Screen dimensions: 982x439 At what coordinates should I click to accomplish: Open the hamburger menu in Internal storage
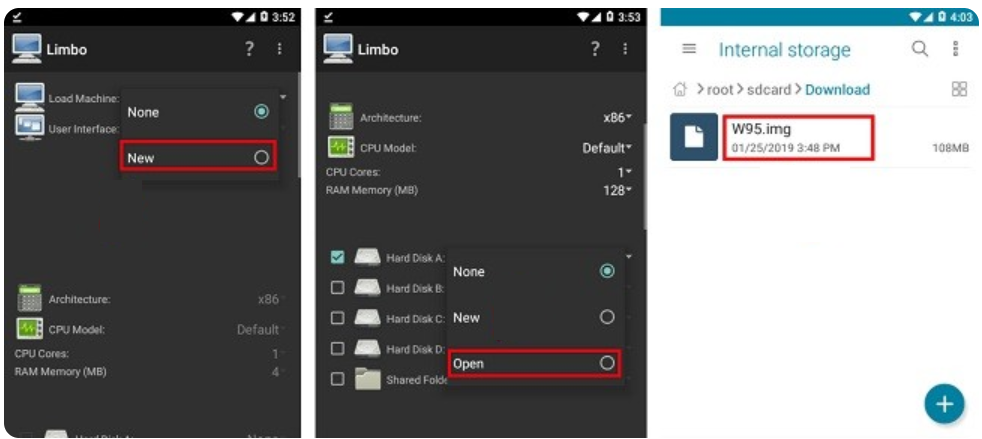point(689,49)
